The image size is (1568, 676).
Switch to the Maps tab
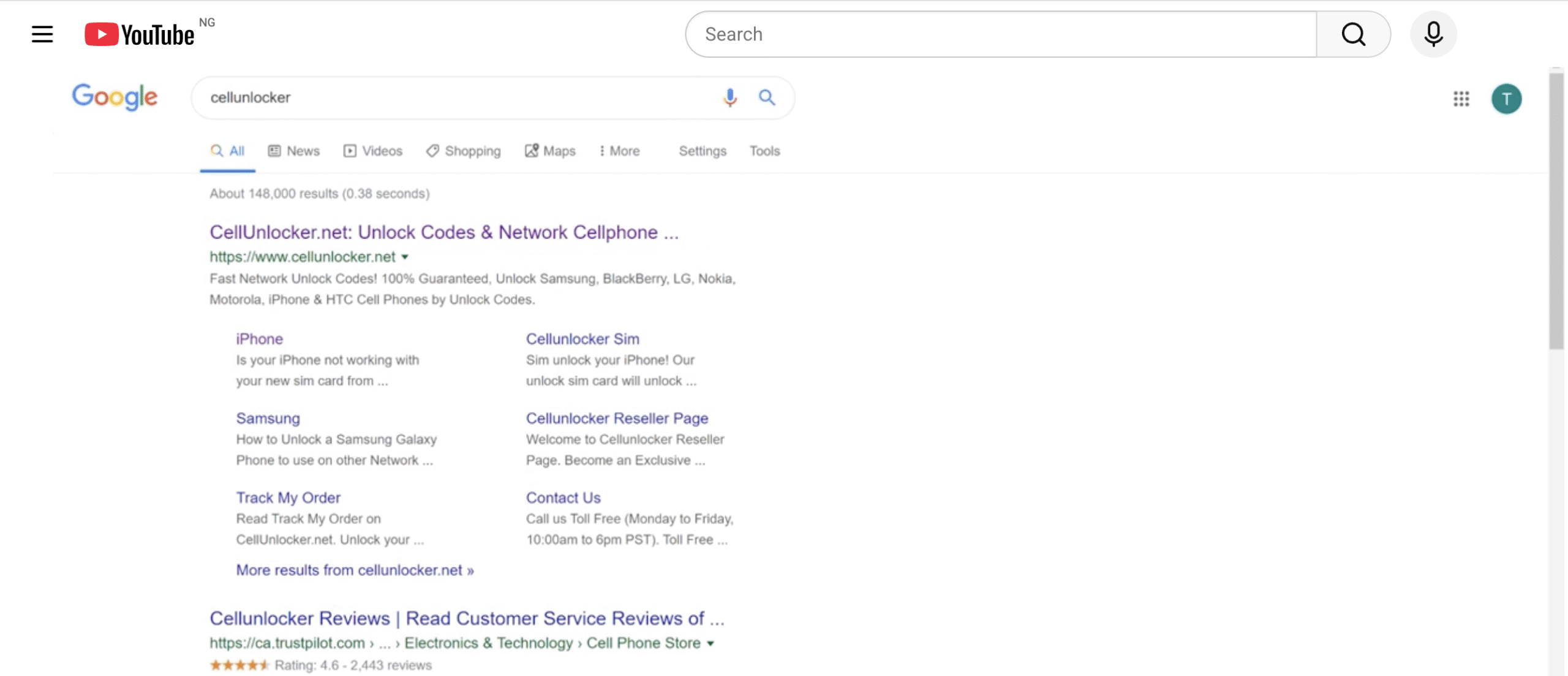550,151
